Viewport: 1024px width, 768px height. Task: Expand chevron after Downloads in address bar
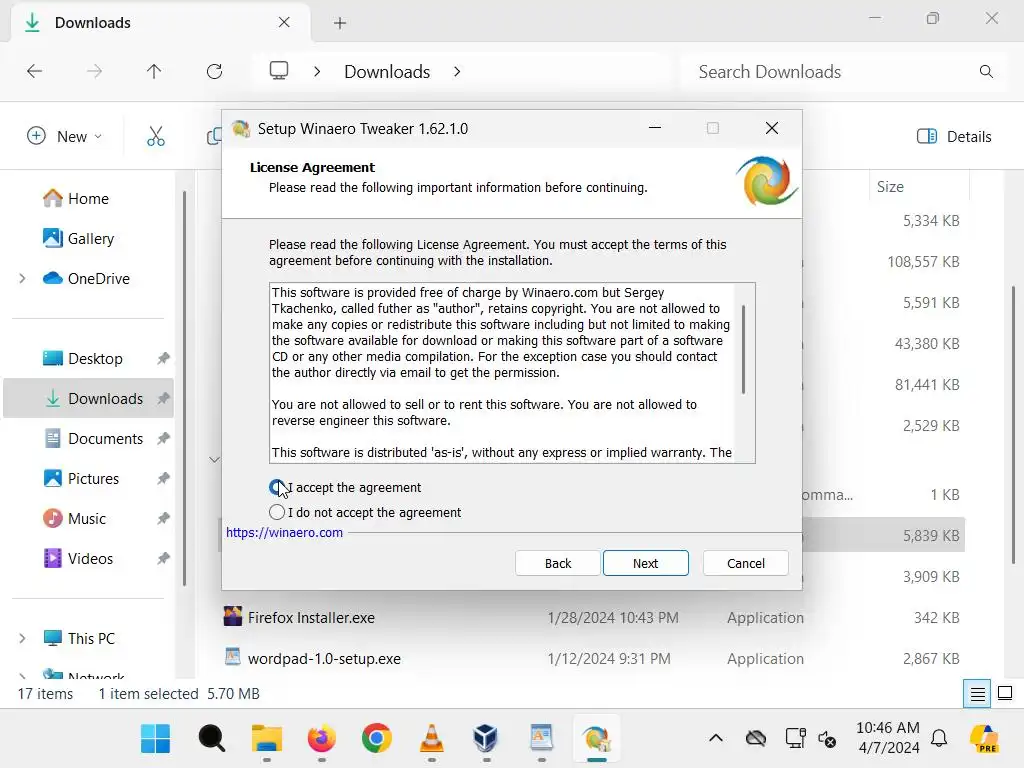[x=457, y=71]
